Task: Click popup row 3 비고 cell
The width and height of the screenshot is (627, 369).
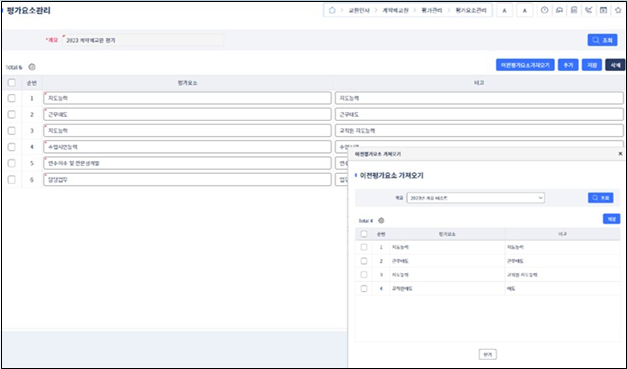Action: (563, 275)
